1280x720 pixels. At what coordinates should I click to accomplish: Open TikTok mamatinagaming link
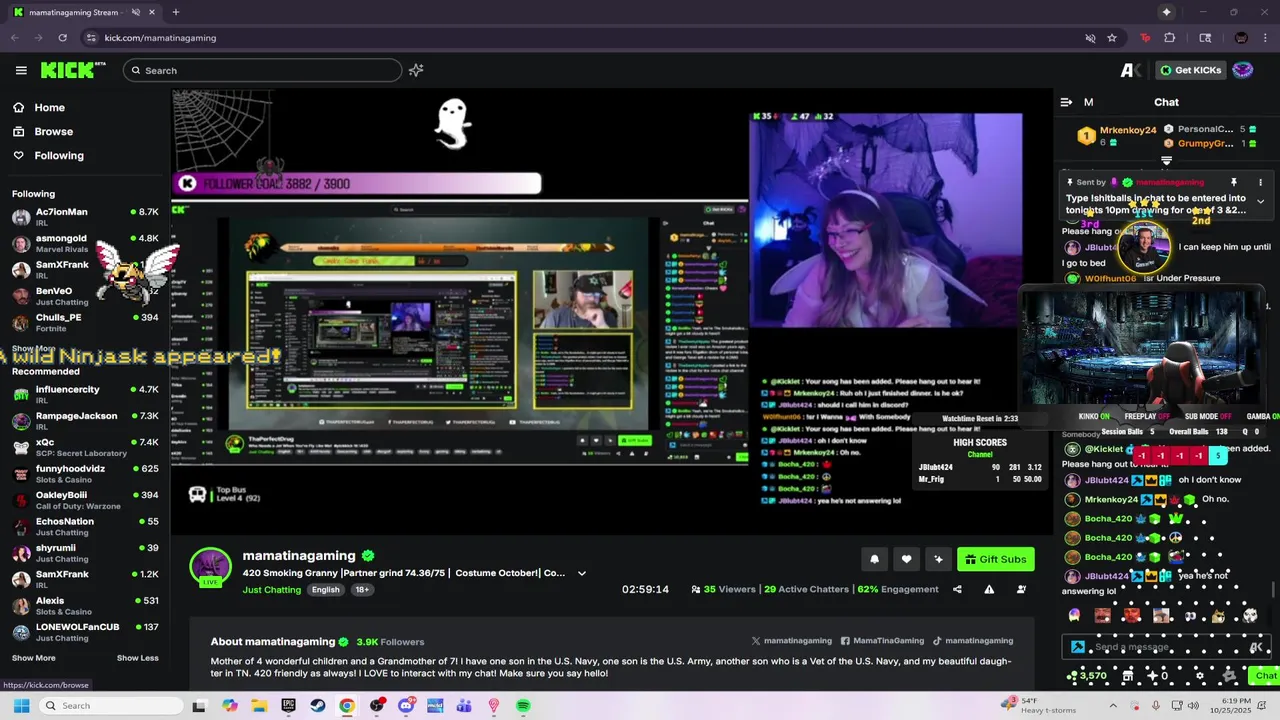[x=972, y=641]
